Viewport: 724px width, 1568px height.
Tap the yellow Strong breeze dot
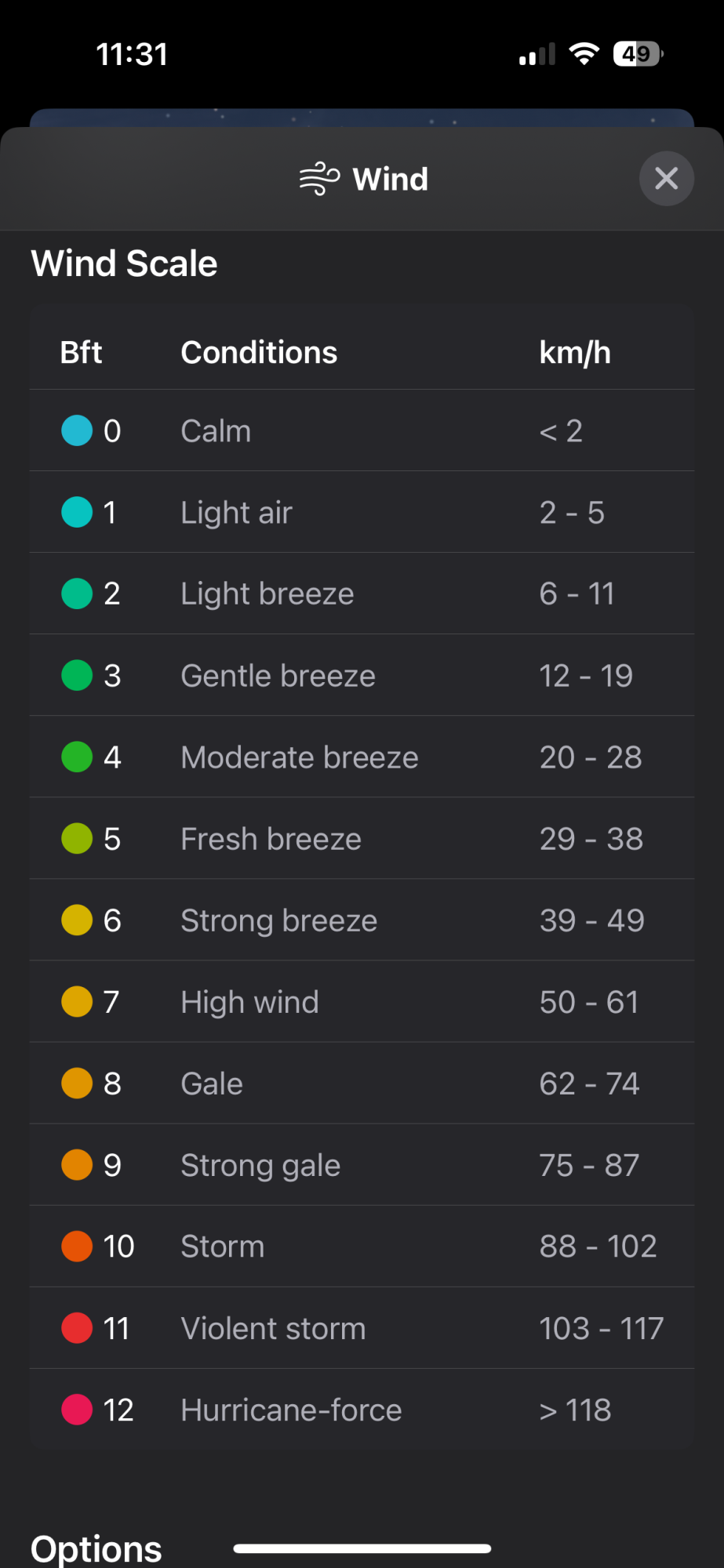pos(77,920)
